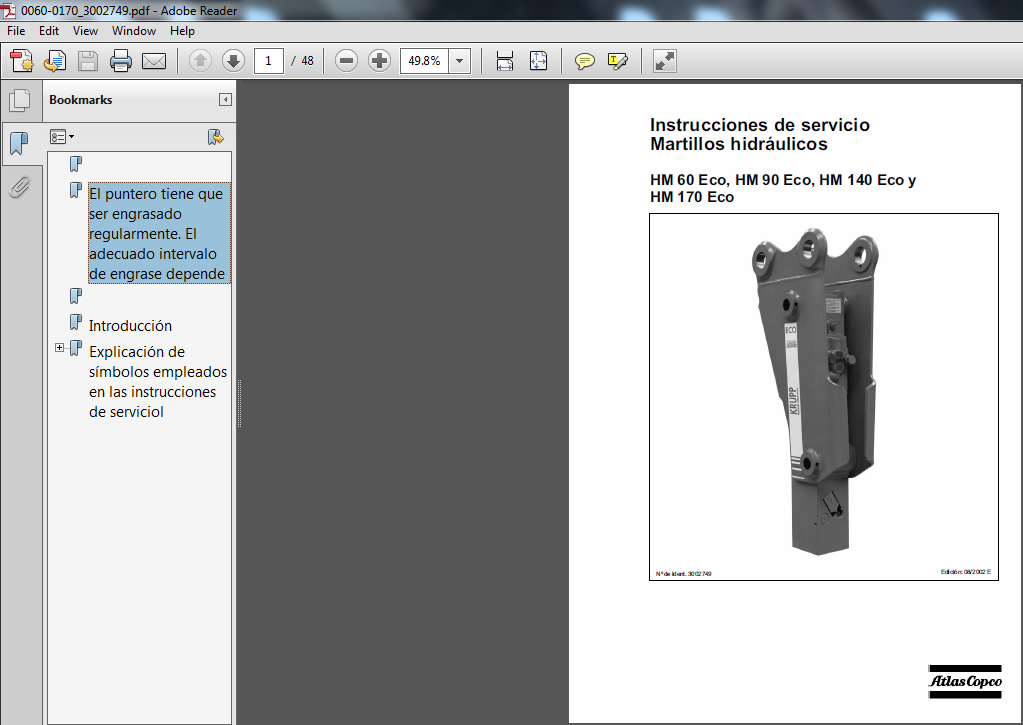Select the Highlight Text tool
Image resolution: width=1023 pixels, height=725 pixels.
pos(617,61)
